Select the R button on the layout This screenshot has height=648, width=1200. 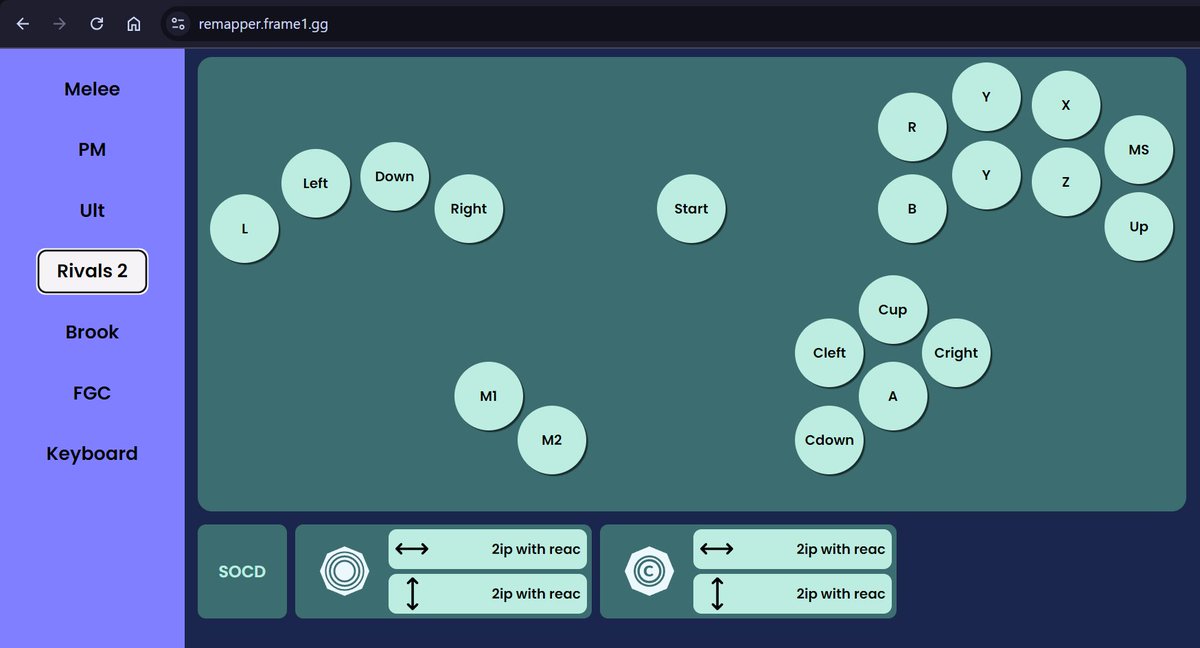coord(912,127)
